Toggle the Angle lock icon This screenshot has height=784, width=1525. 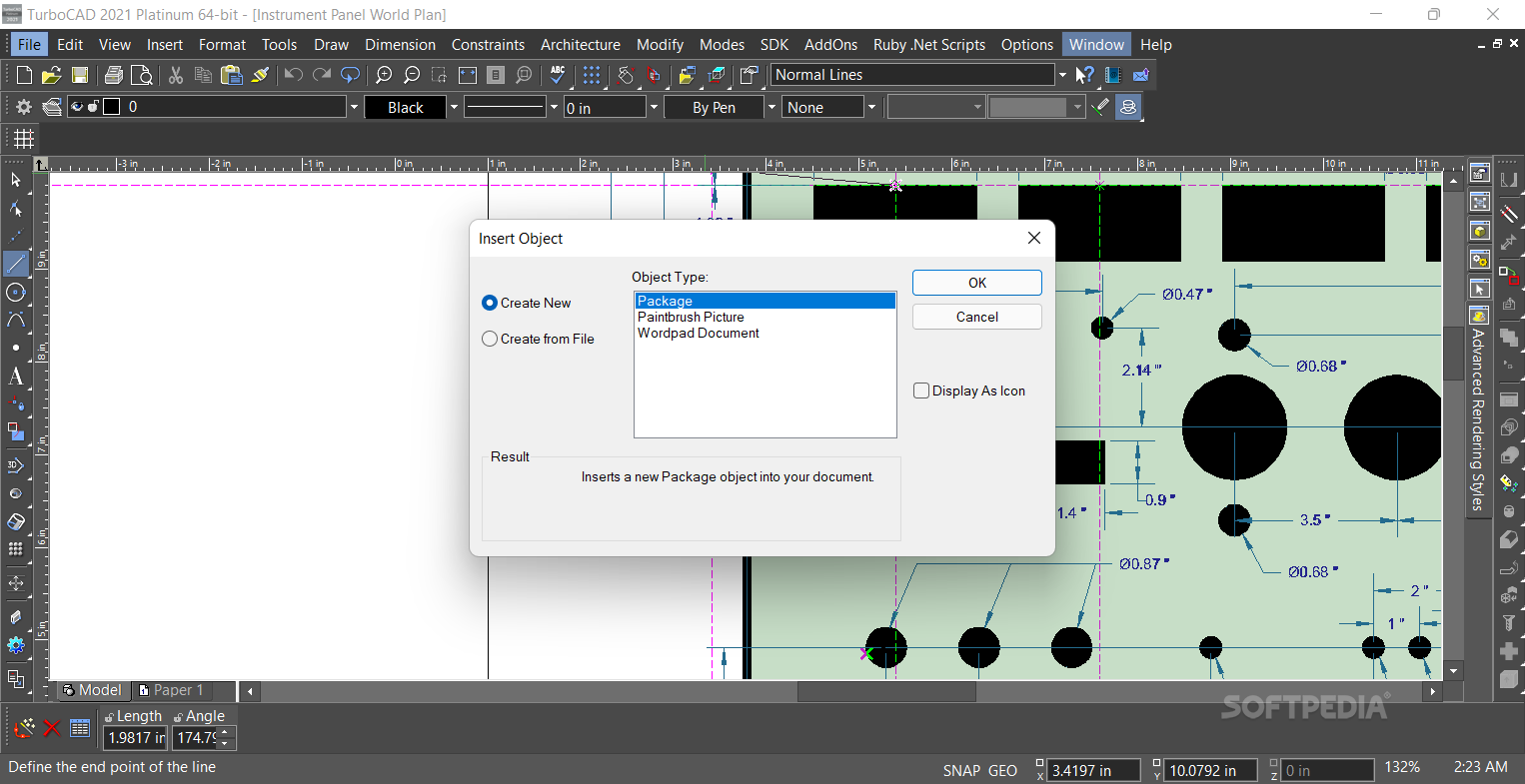tap(179, 717)
